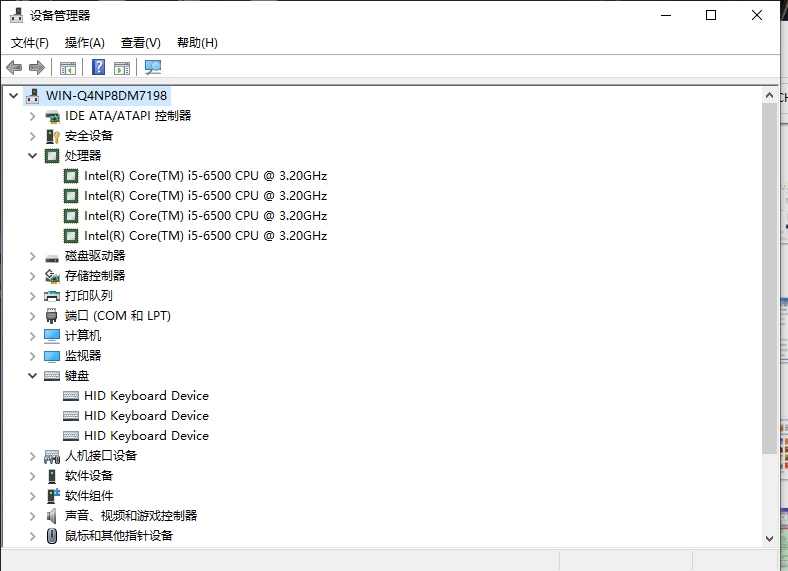Open the 查看(V) menu
788x571 pixels.
tap(141, 43)
